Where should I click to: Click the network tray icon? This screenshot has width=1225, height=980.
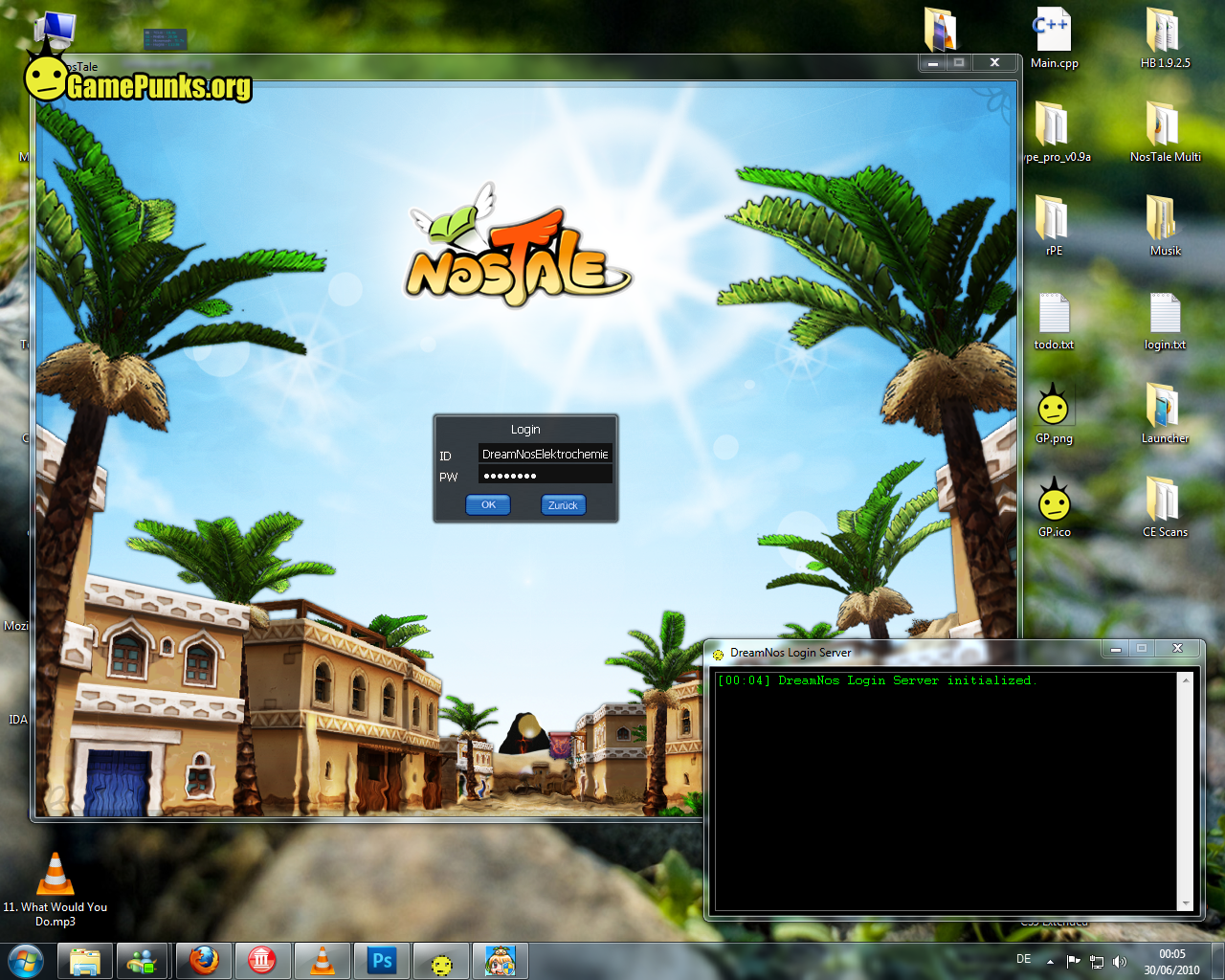pos(1097,961)
